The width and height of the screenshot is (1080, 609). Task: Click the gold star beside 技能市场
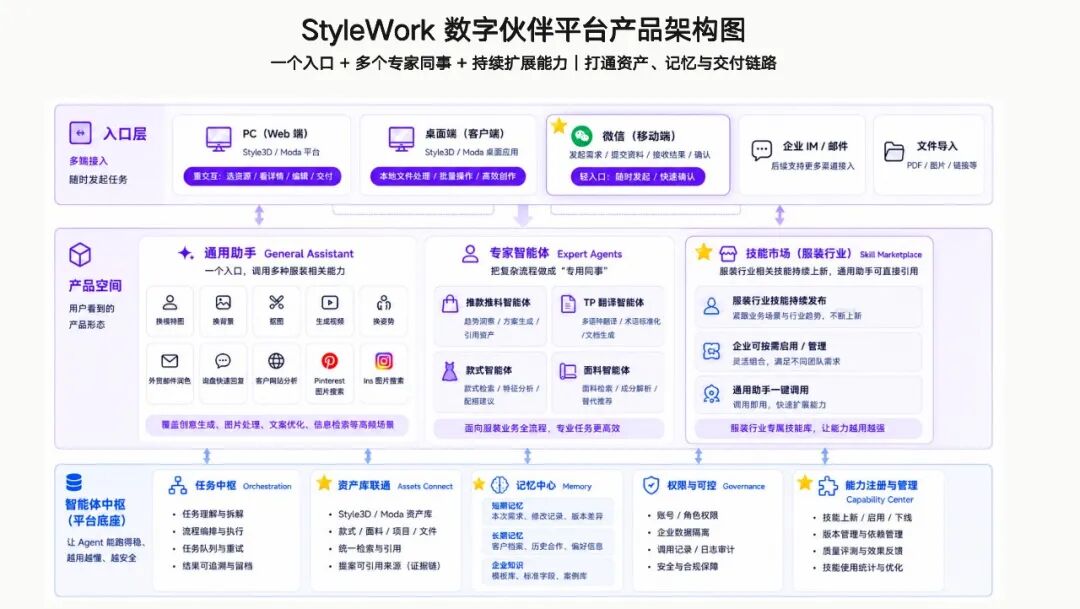pos(703,252)
